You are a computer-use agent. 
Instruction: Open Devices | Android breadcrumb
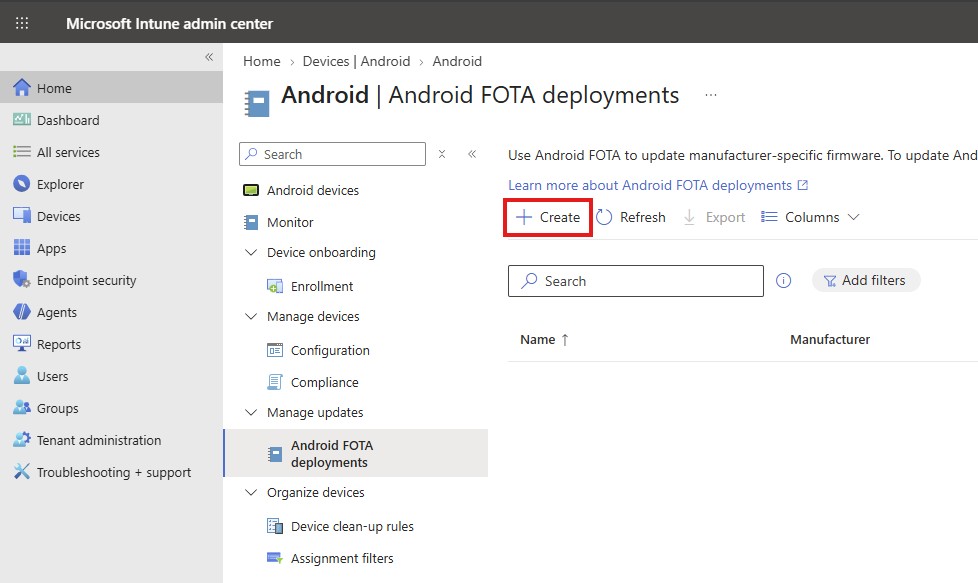[356, 61]
